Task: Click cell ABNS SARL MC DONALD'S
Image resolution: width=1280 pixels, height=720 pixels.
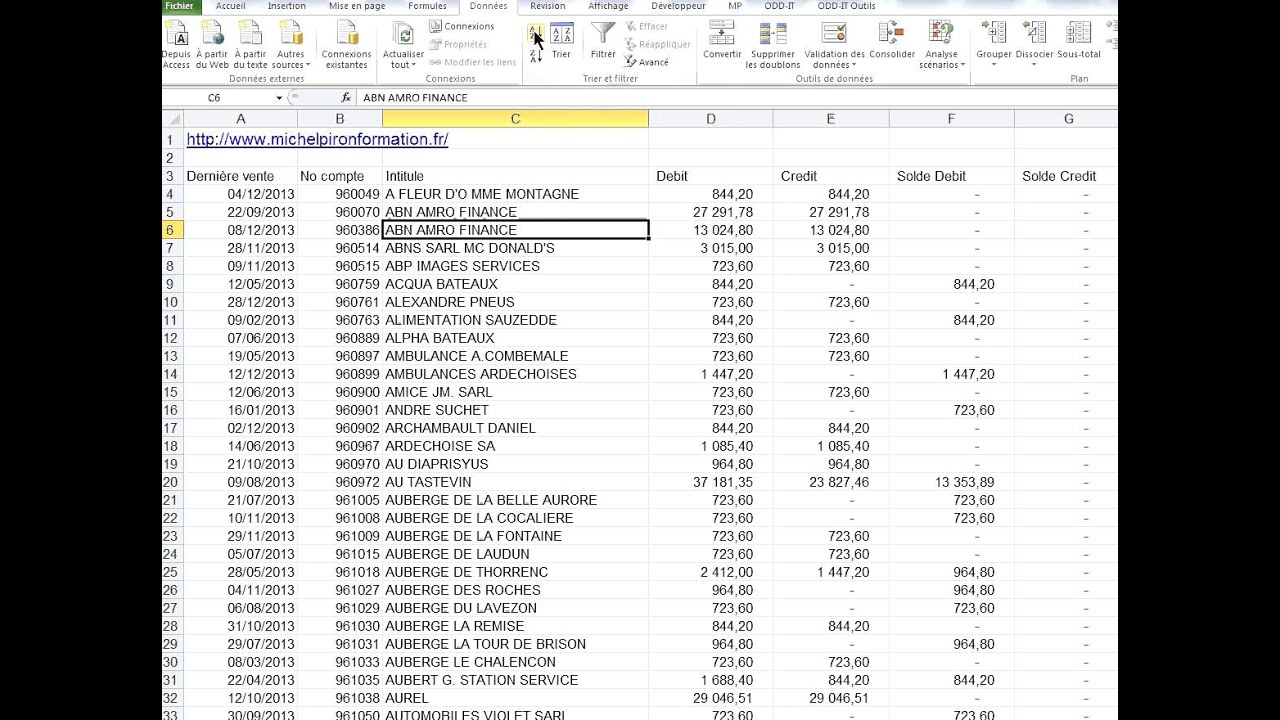Action: point(515,248)
